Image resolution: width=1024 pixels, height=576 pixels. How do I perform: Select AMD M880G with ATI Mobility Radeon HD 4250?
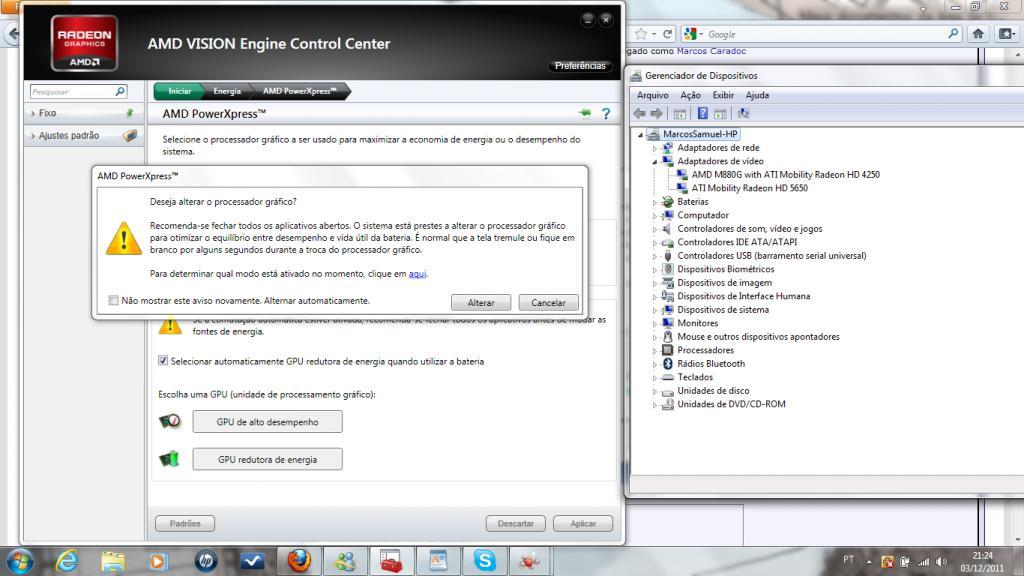[x=786, y=174]
